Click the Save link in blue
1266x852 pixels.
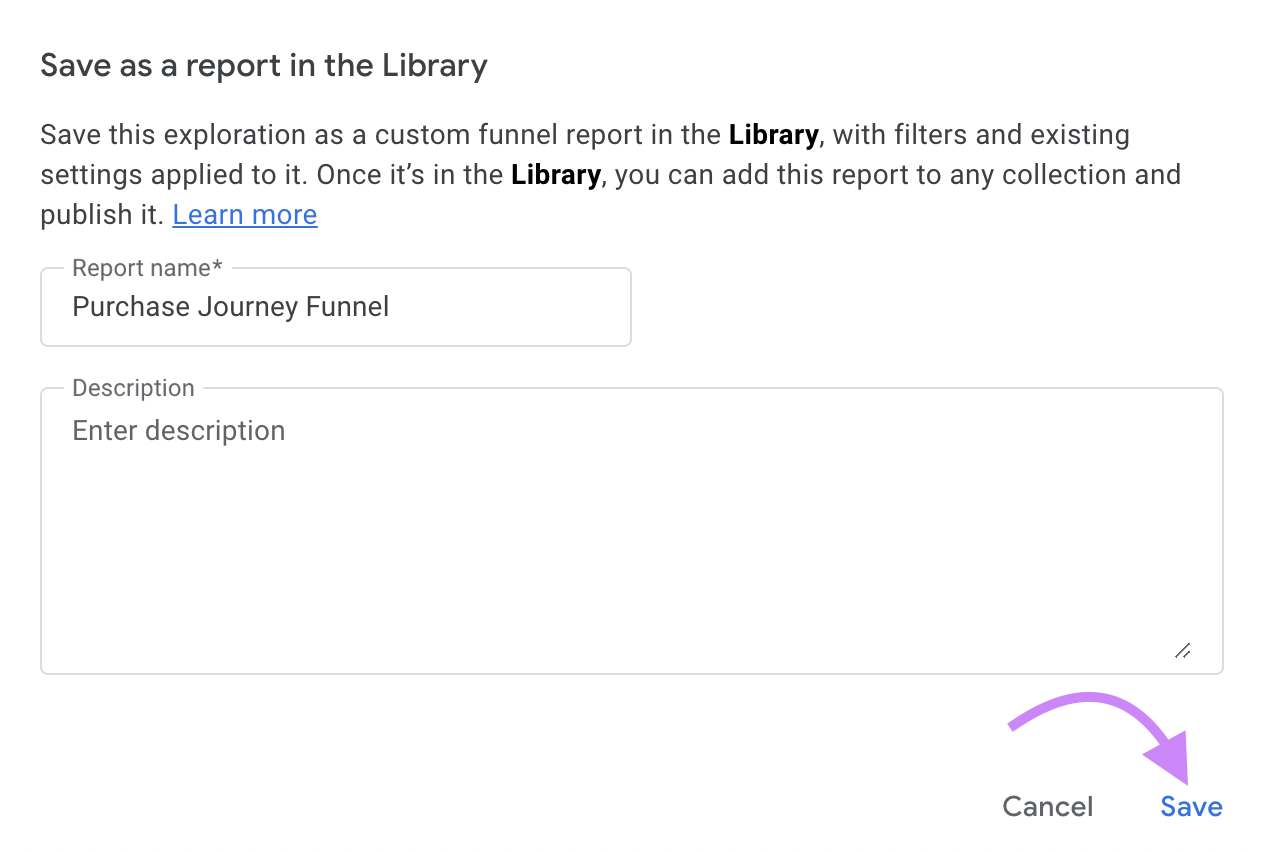(1190, 806)
